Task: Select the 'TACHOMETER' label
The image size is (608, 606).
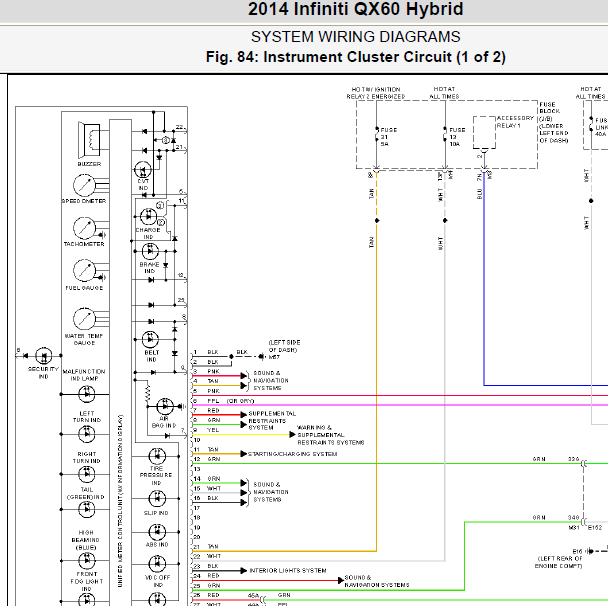Action: pos(84,244)
